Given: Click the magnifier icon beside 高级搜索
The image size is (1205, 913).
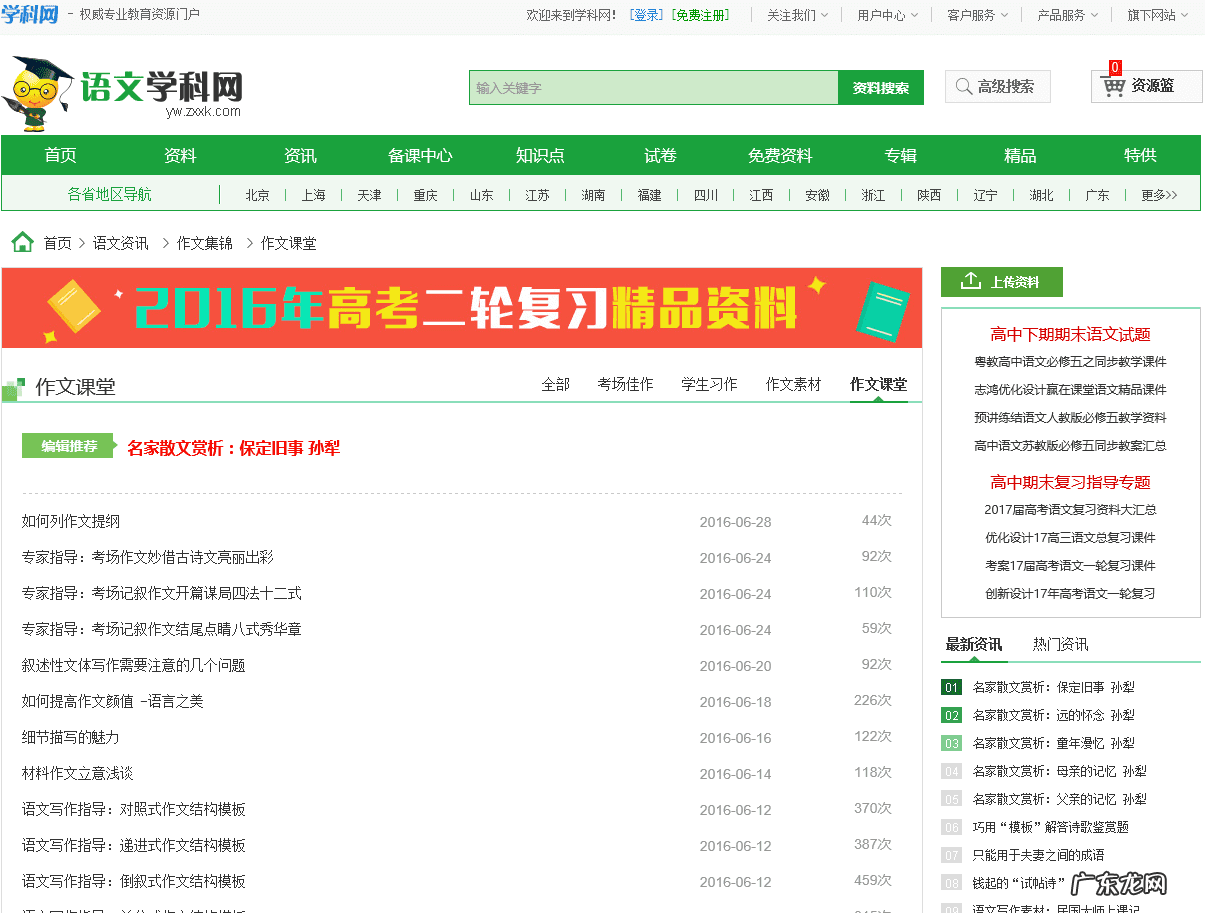Looking at the screenshot, I should tap(963, 87).
